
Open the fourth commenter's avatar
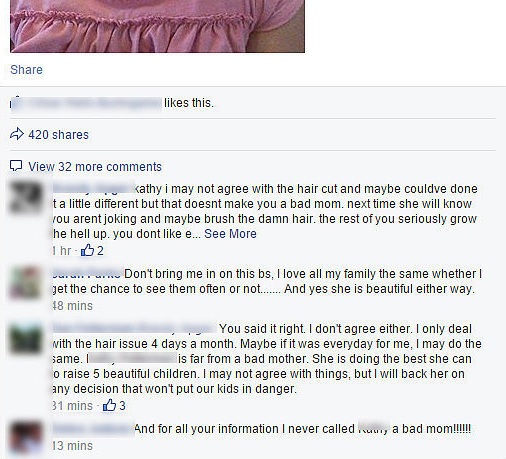pos(26,438)
